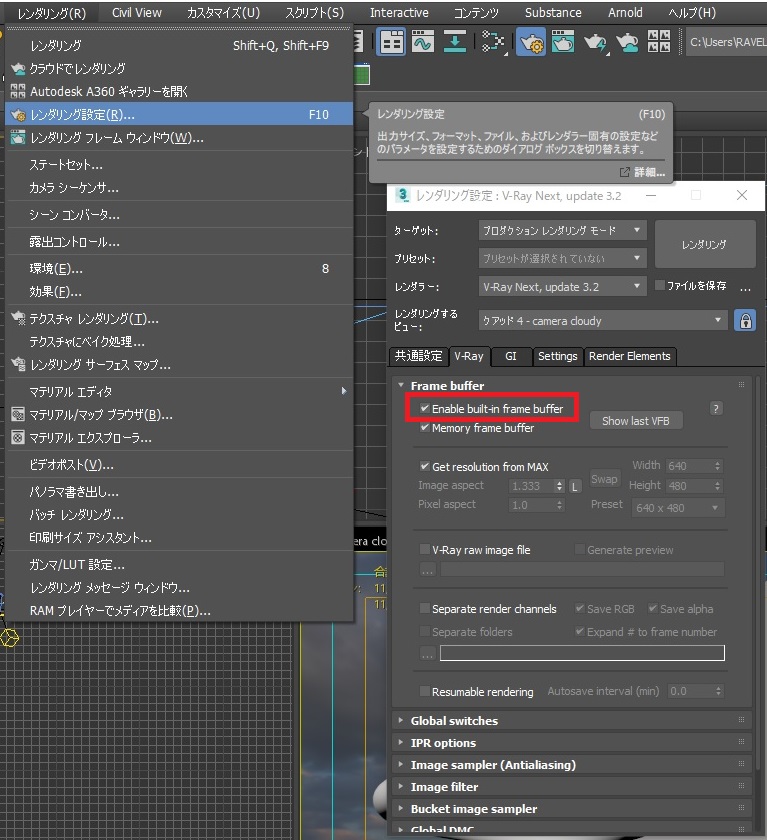The width and height of the screenshot is (767, 840).
Task: Click the file save options ellipsis button
Action: tap(745, 288)
